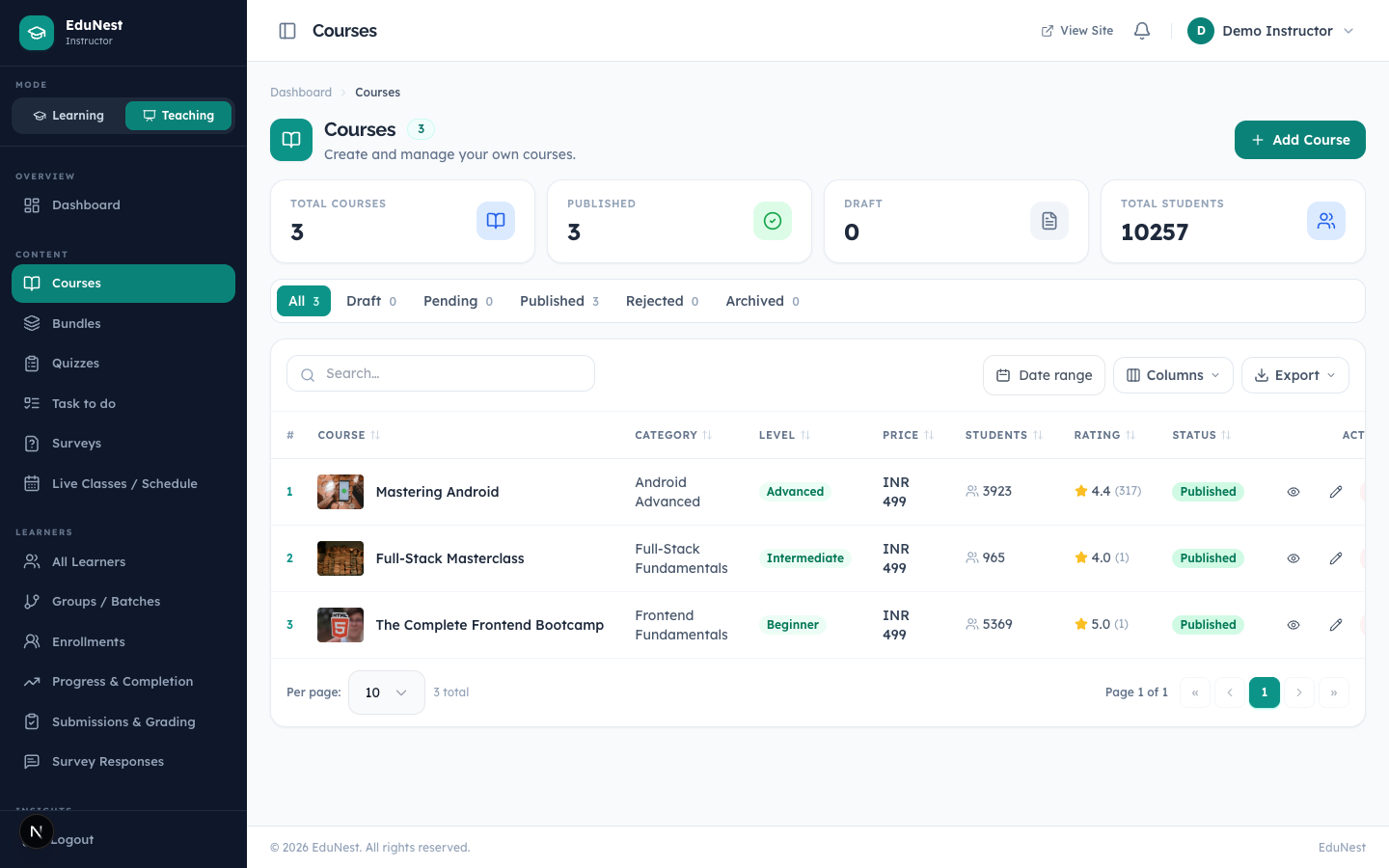Open the per page count selector
The height and width of the screenshot is (868, 1389).
coord(386,692)
